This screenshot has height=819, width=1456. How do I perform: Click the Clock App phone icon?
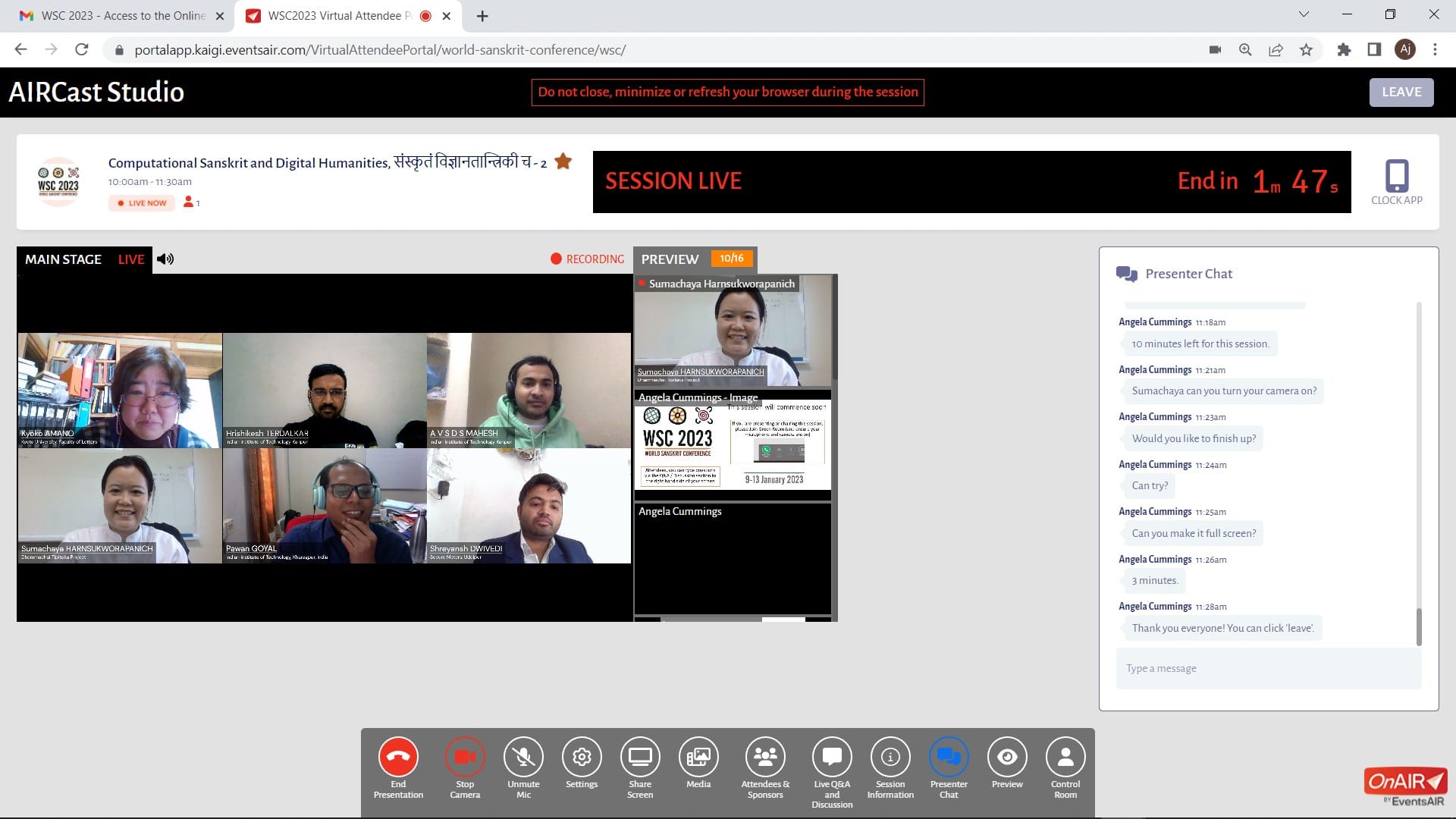point(1396,177)
